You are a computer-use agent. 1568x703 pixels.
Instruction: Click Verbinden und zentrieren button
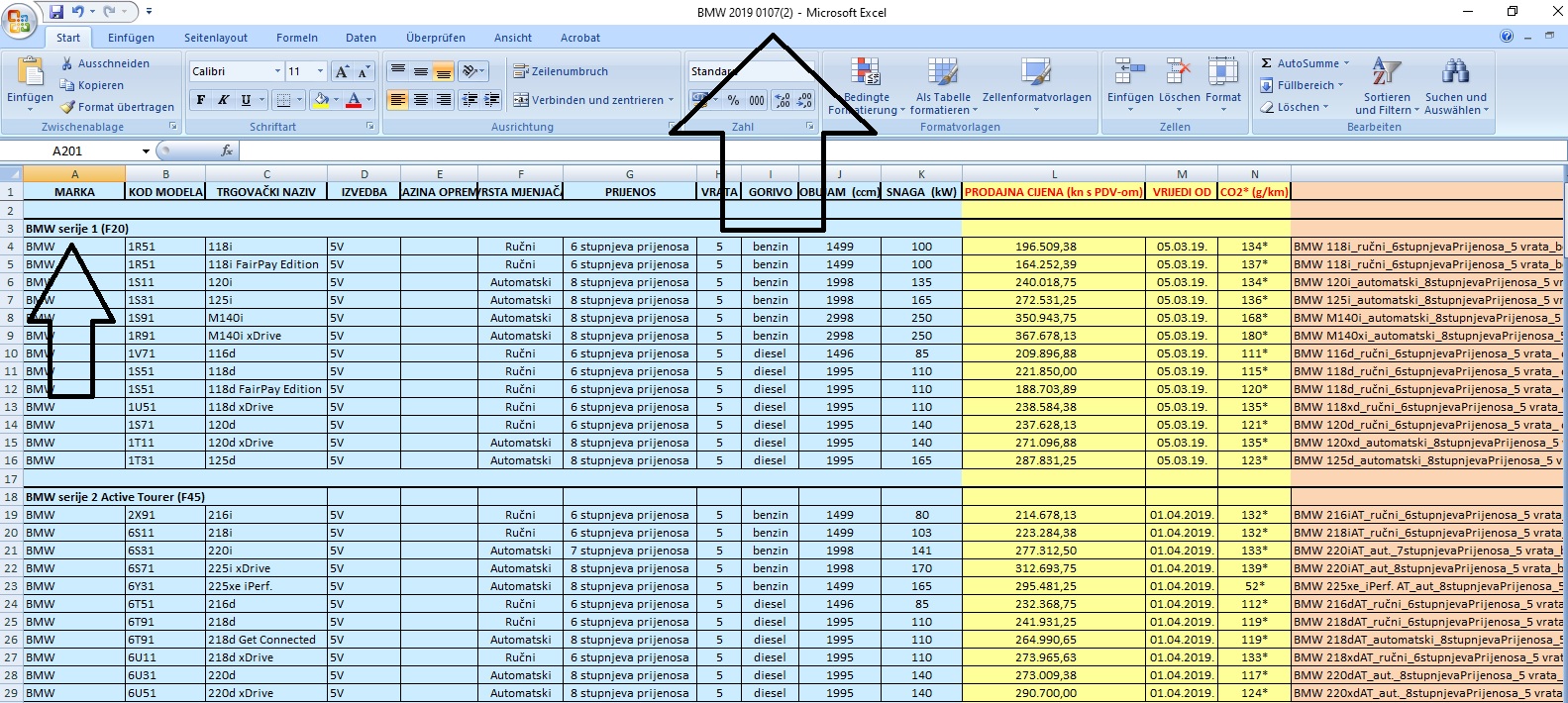[588, 100]
